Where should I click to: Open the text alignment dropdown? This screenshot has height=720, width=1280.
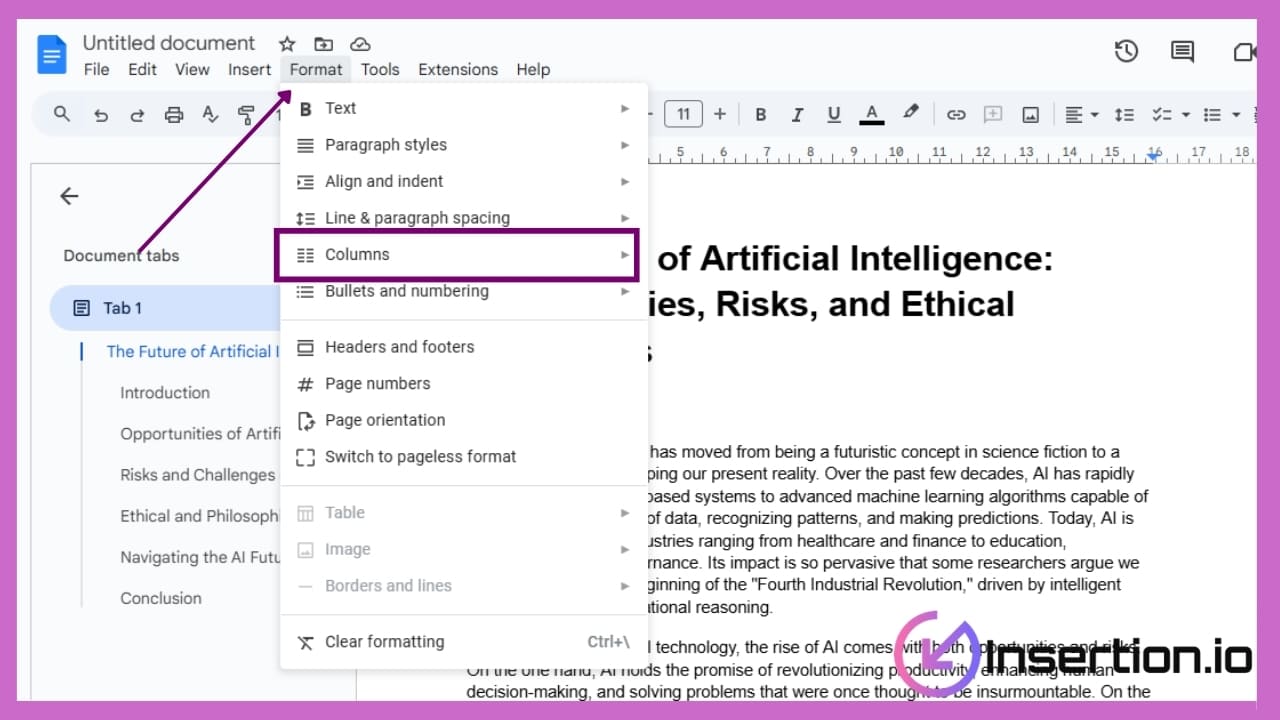coord(1081,115)
